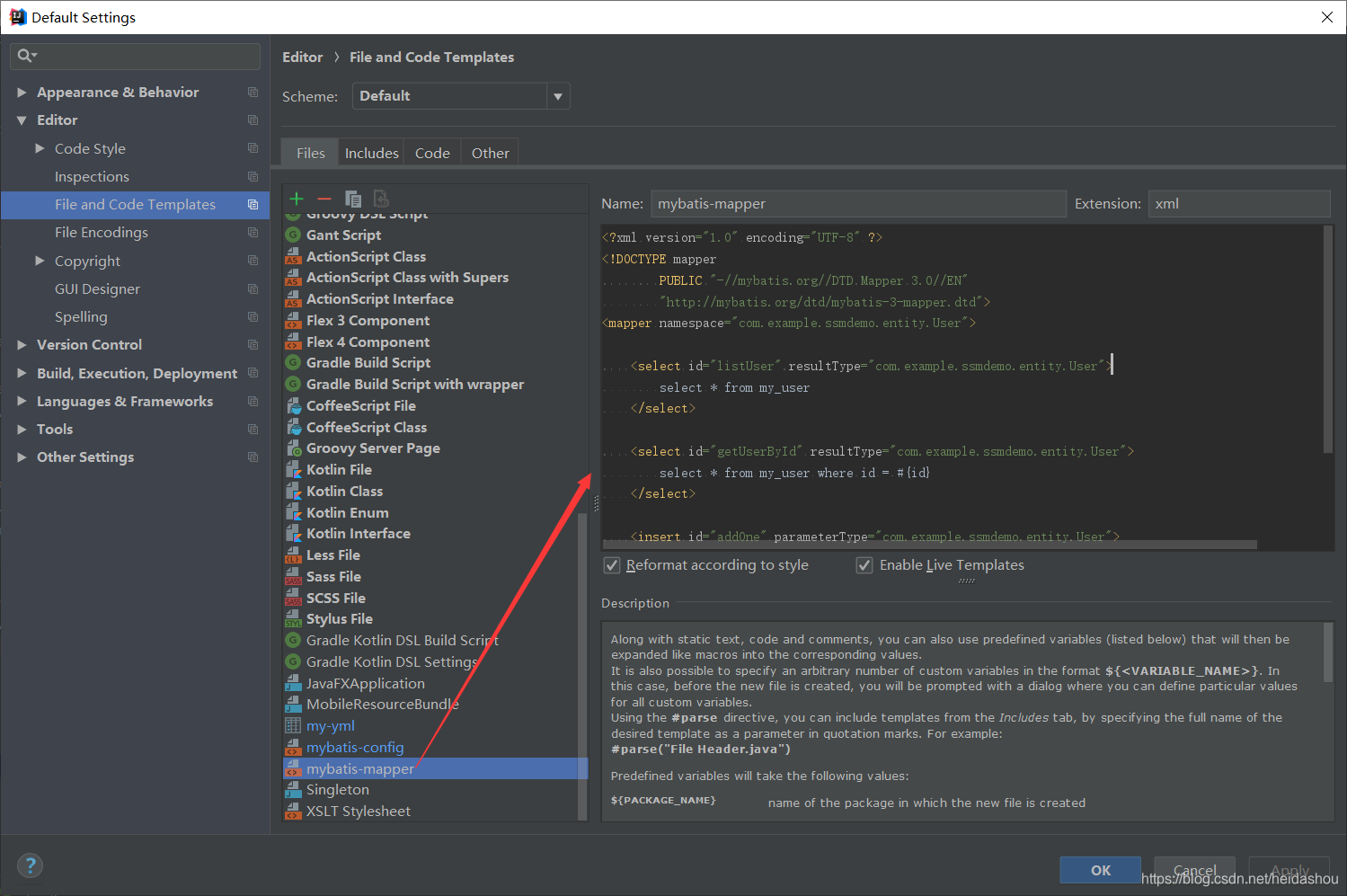
Task: Click the JavaFXApplication template icon
Action: click(x=293, y=683)
